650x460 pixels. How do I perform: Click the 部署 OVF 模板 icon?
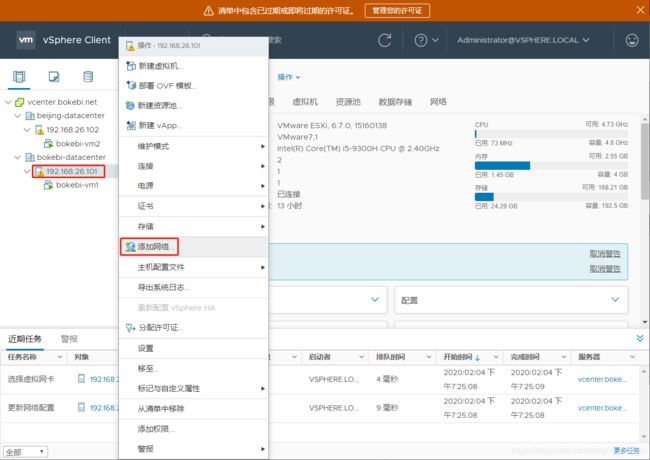click(131, 85)
